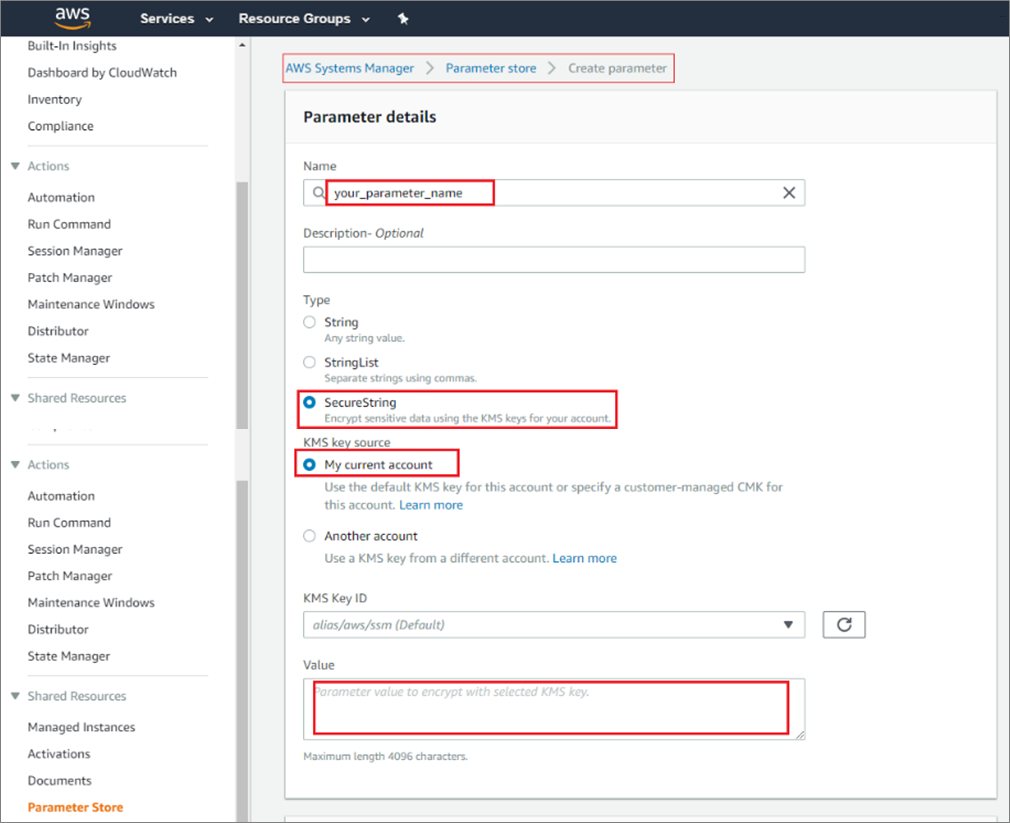This screenshot has width=1010, height=823.
Task: Click the Value textarea resize grip
Action: pos(799,734)
